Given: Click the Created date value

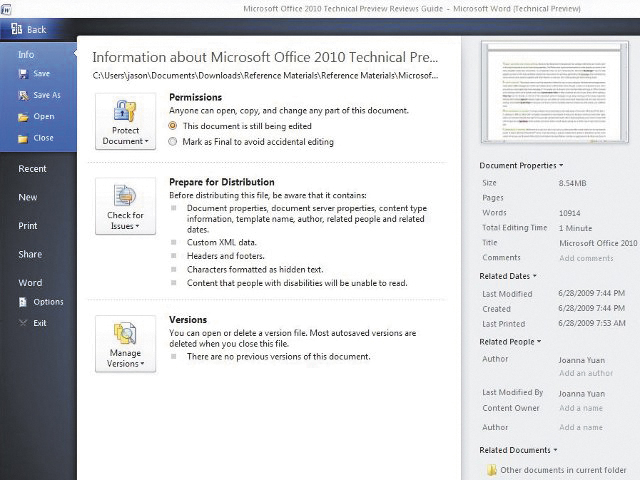Looking at the screenshot, I should coord(592,308).
